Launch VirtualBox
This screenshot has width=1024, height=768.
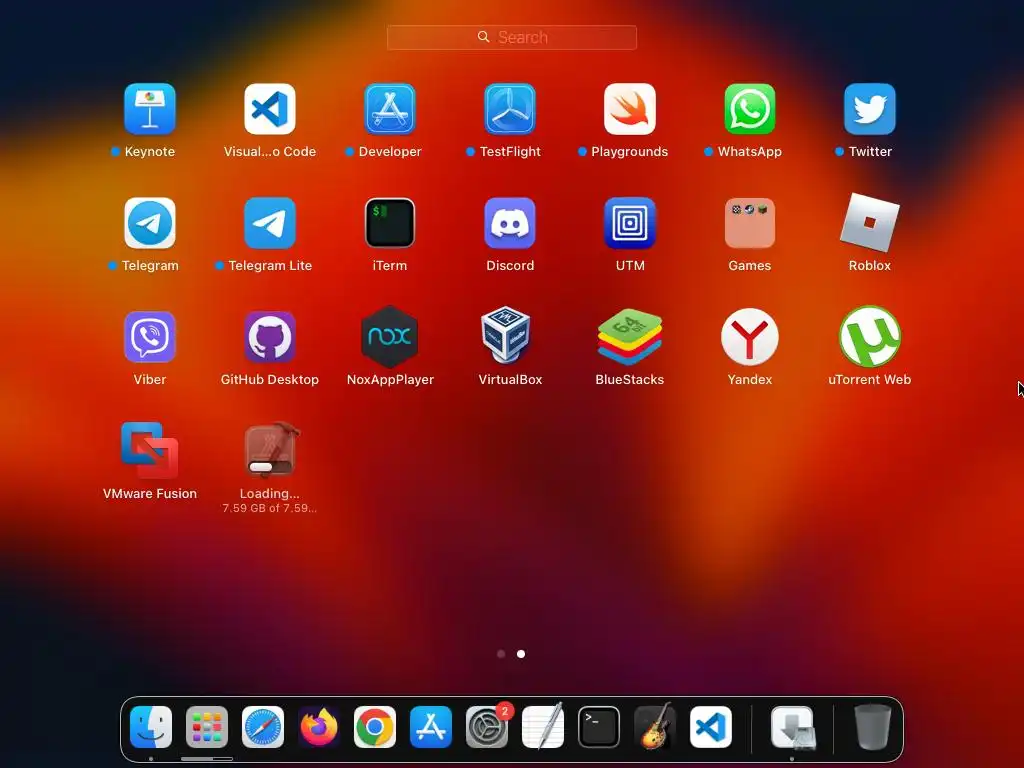tap(506, 335)
